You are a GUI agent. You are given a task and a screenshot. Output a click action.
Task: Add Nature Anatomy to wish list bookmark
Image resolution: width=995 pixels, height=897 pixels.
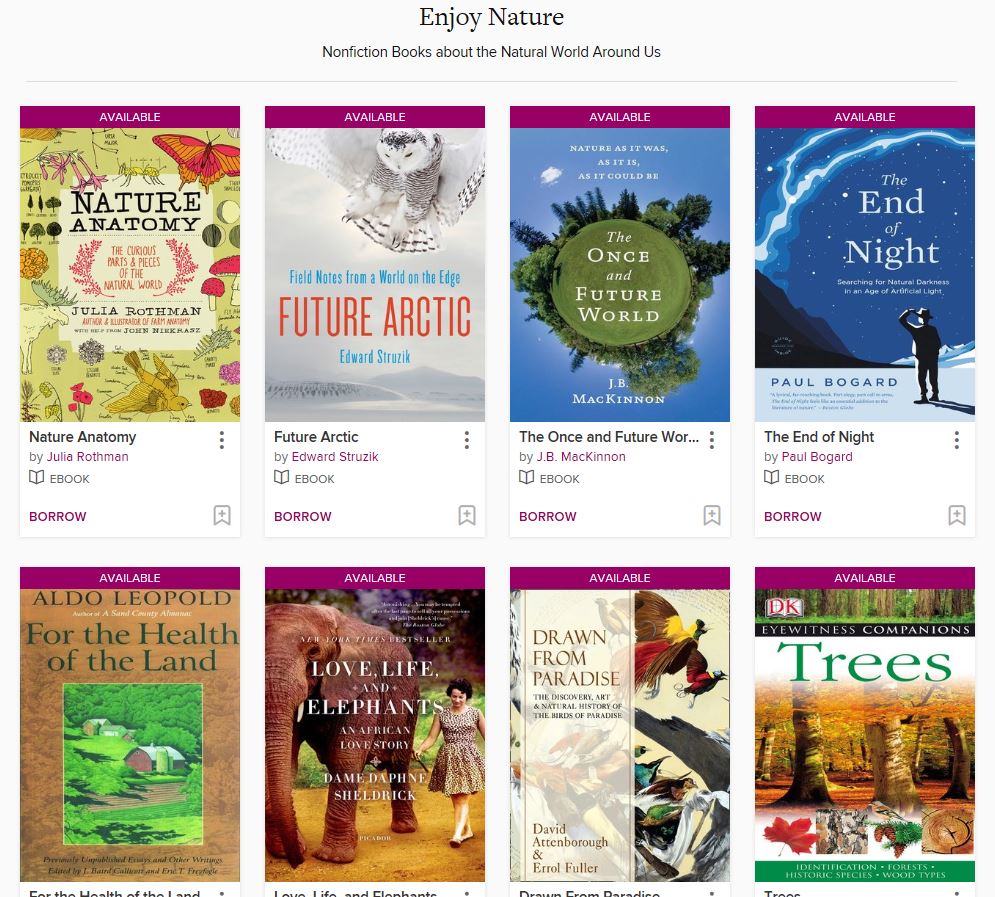(x=221, y=515)
